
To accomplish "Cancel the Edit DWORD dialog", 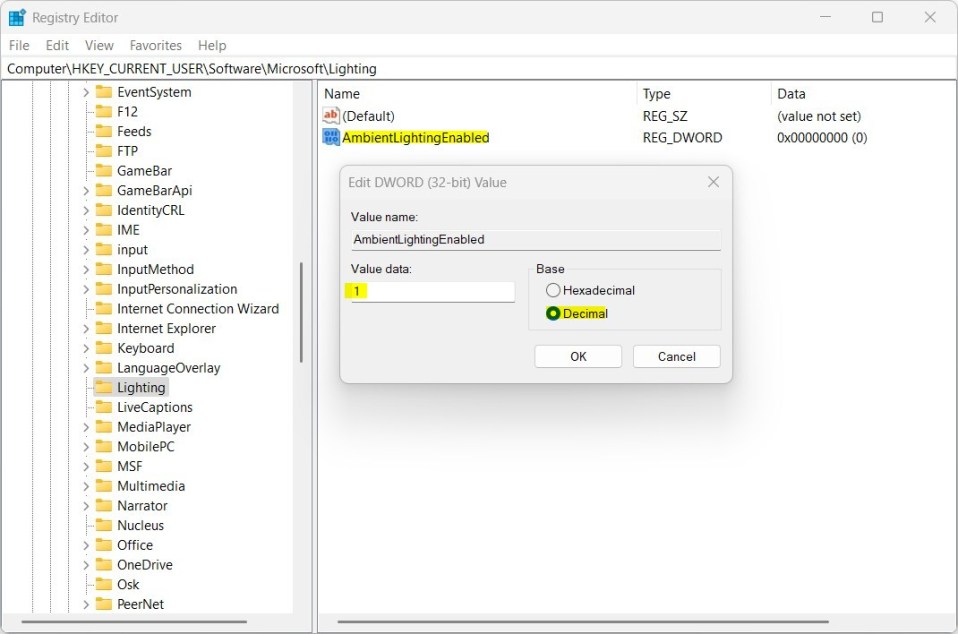I will tap(676, 356).
